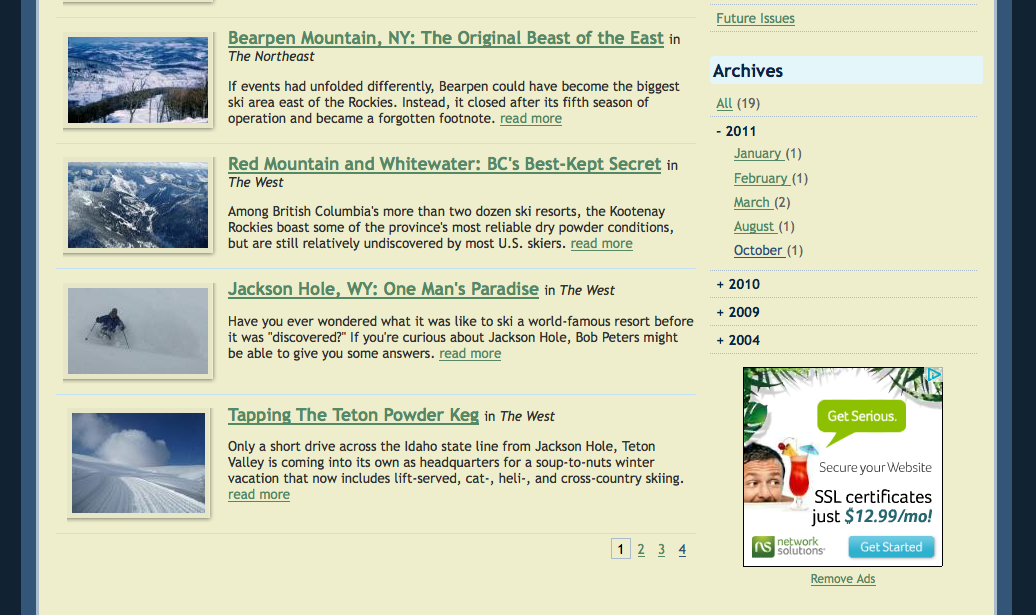Collapse the 2011 archive year
Screen dimensions: 1036x615
736,131
